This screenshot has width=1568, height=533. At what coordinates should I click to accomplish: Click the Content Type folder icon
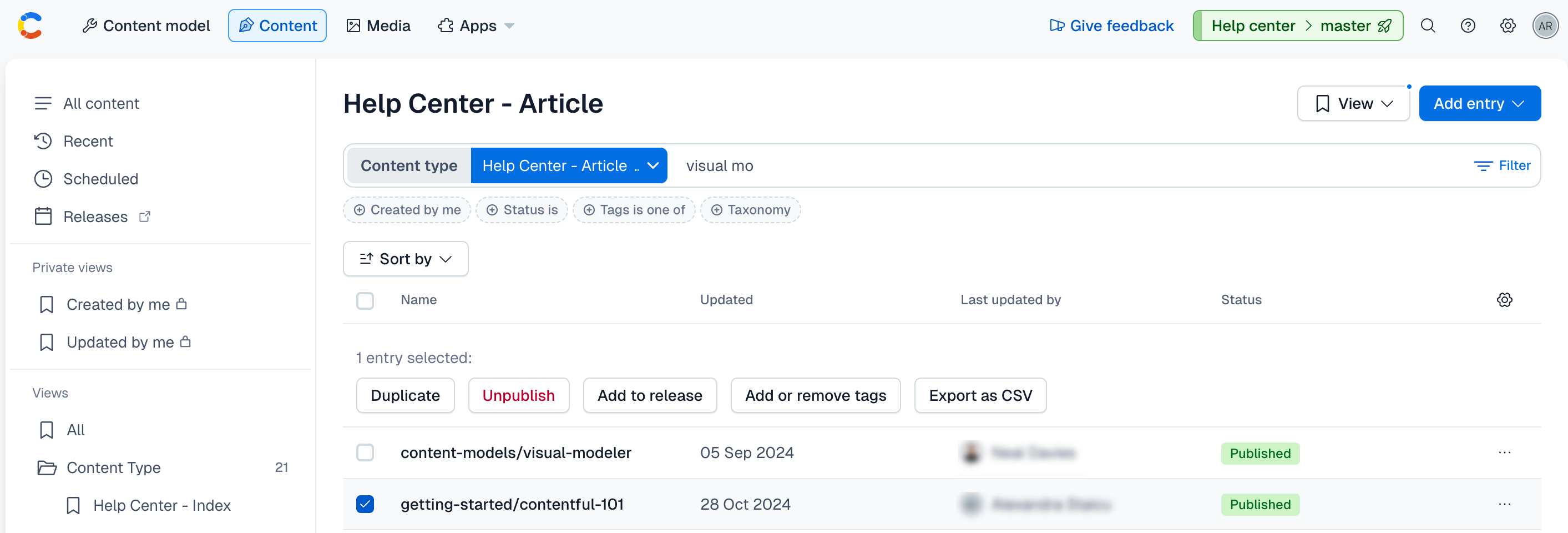(x=47, y=467)
